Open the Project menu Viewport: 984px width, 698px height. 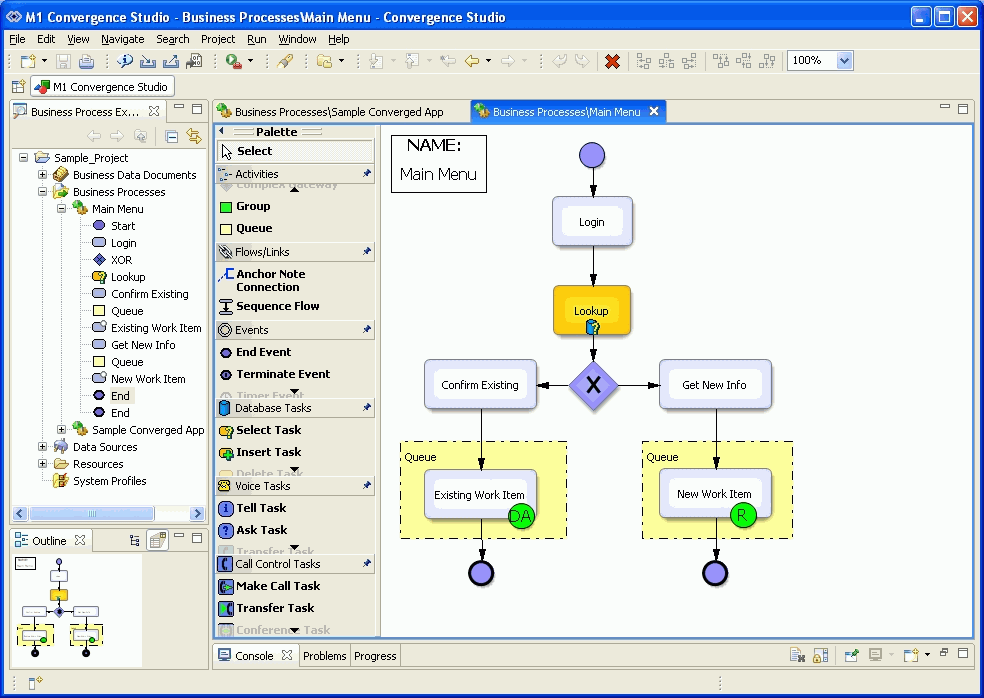point(217,39)
